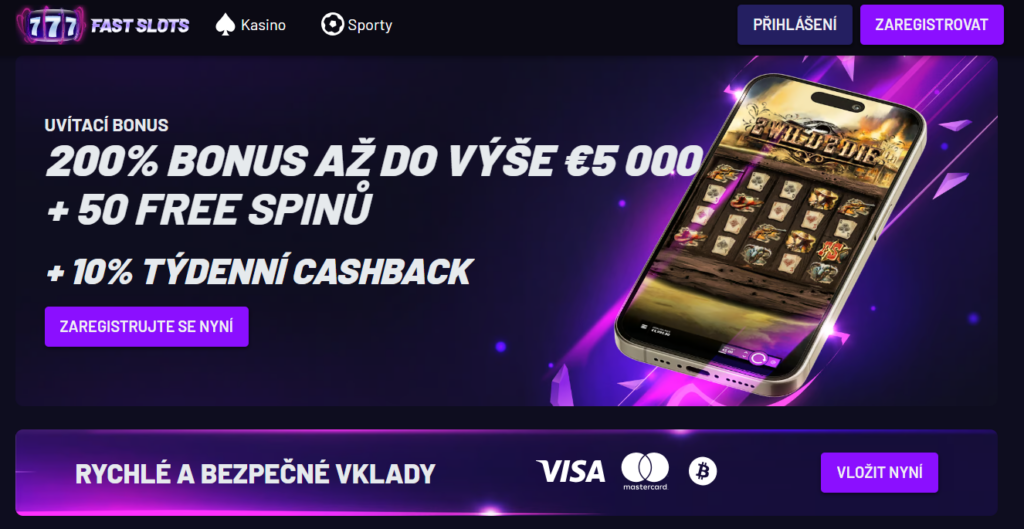Viewport: 1024px width, 529px height.
Task: Click the PŘIHLÁŠENÍ login button
Action: pos(795,25)
